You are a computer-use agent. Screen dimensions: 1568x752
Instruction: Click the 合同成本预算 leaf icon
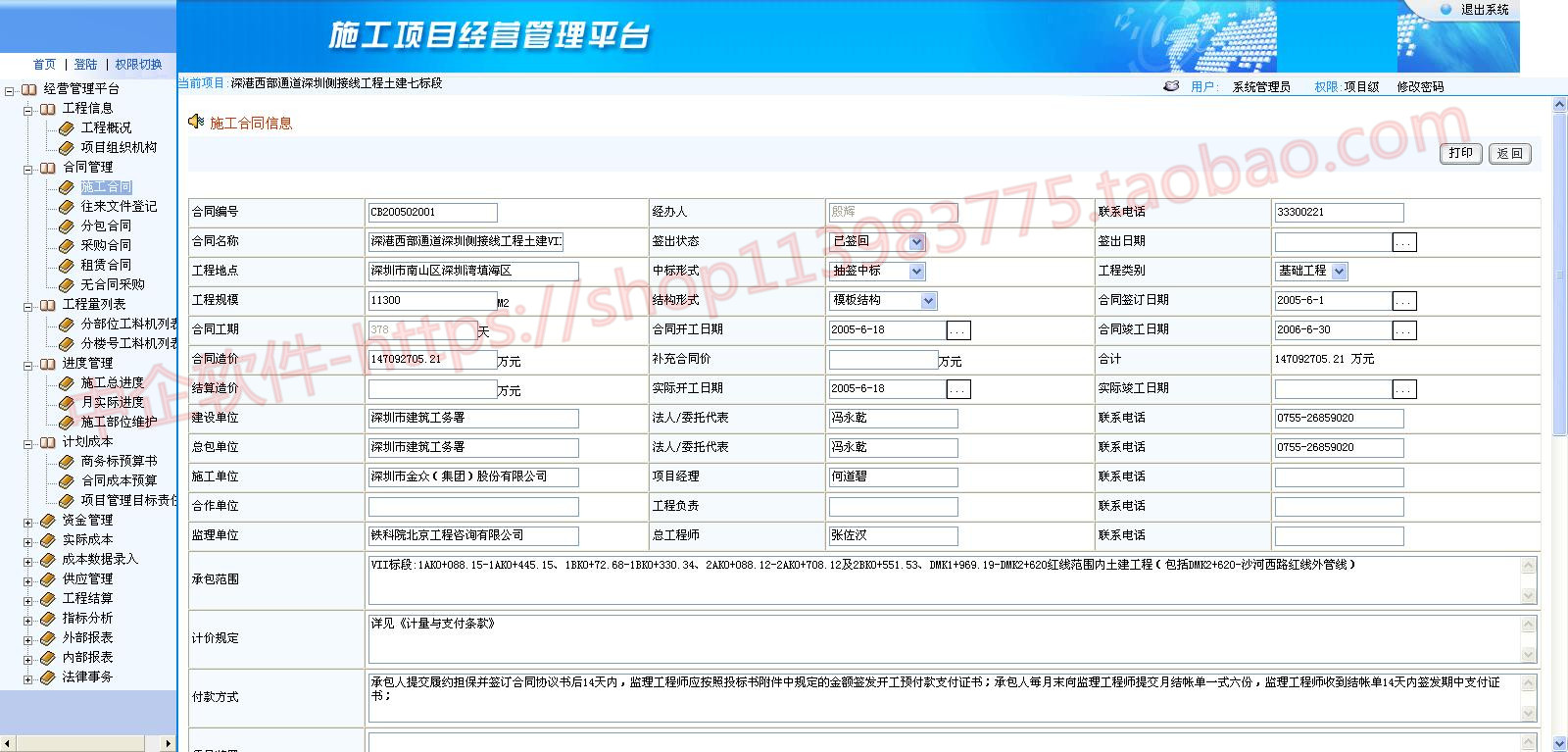click(x=67, y=481)
